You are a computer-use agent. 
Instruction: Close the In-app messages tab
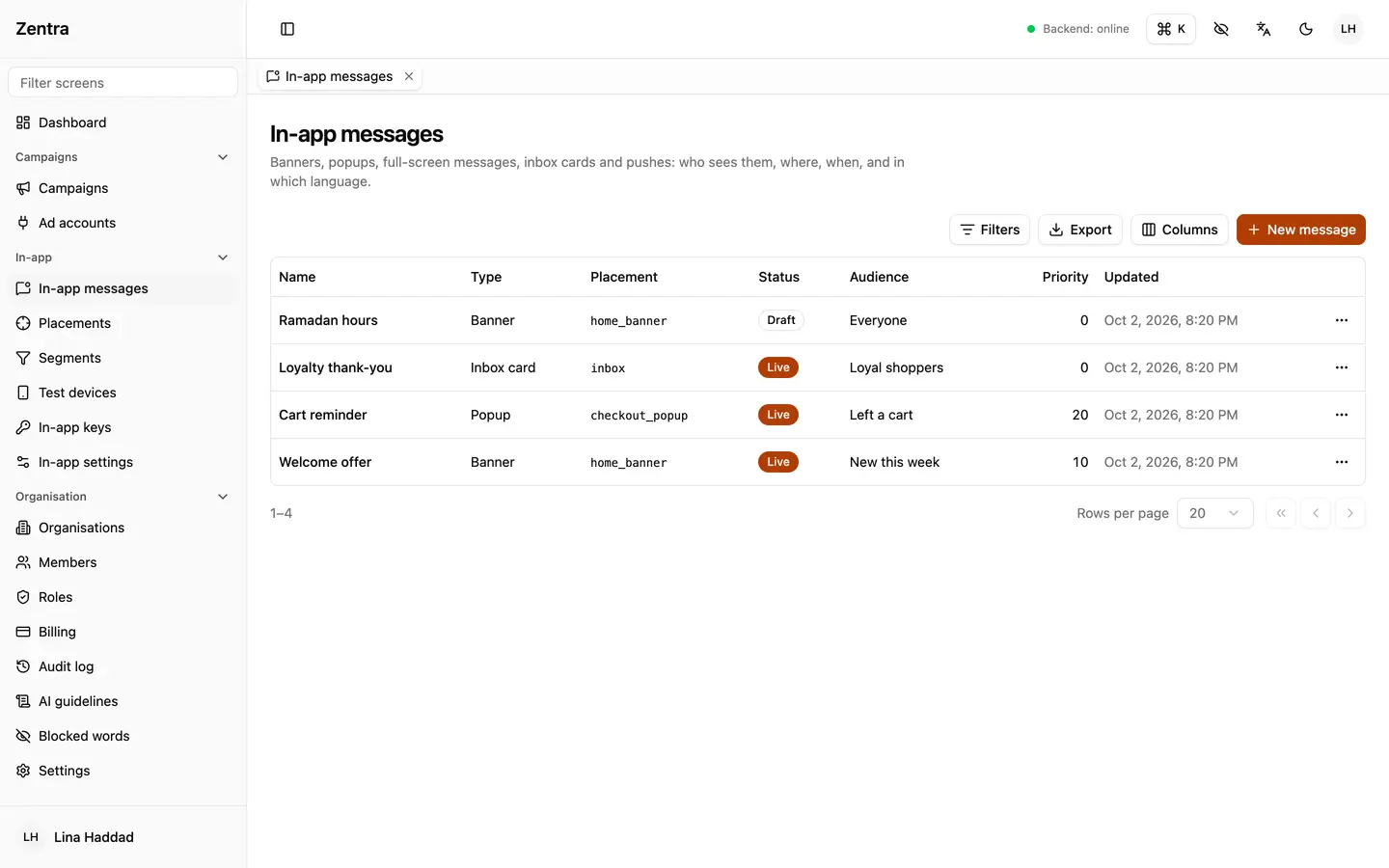409,76
